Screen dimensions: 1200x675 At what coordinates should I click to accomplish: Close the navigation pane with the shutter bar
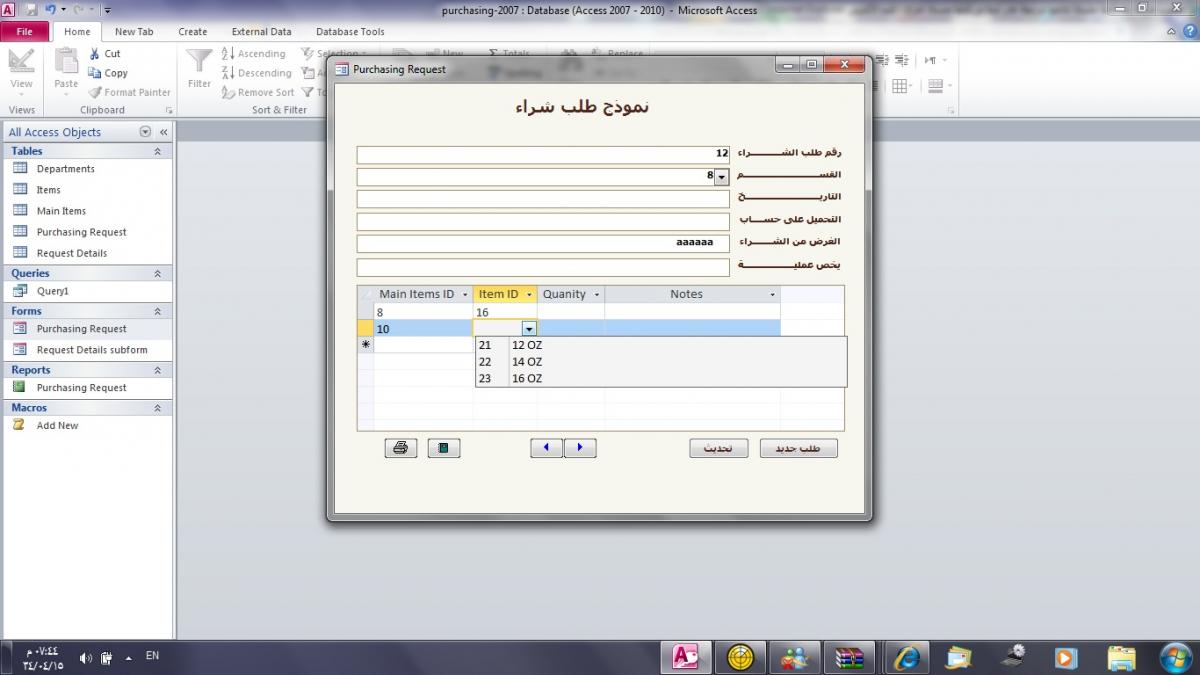pyautogui.click(x=163, y=132)
